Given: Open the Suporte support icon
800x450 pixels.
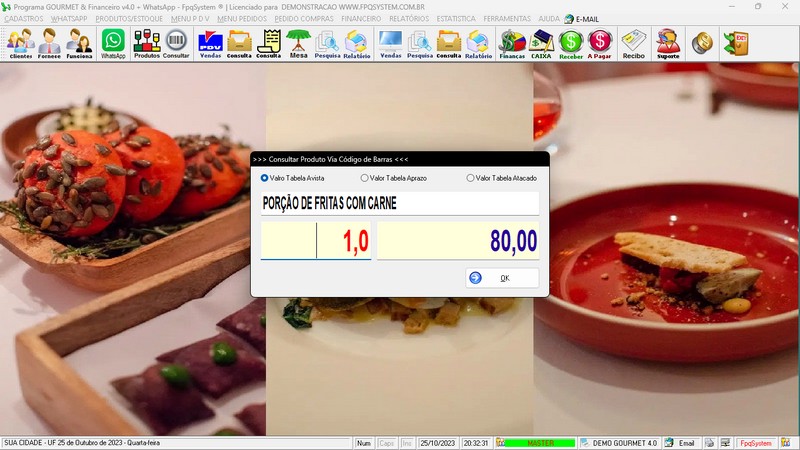Looking at the screenshot, I should click(668, 43).
